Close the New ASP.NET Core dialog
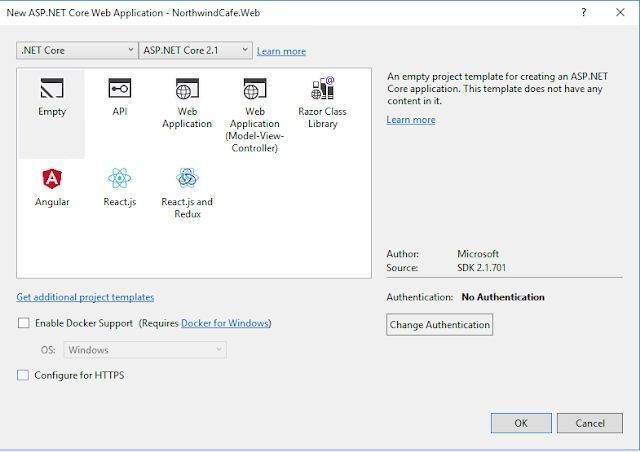This screenshot has height=452, width=640. [620, 12]
